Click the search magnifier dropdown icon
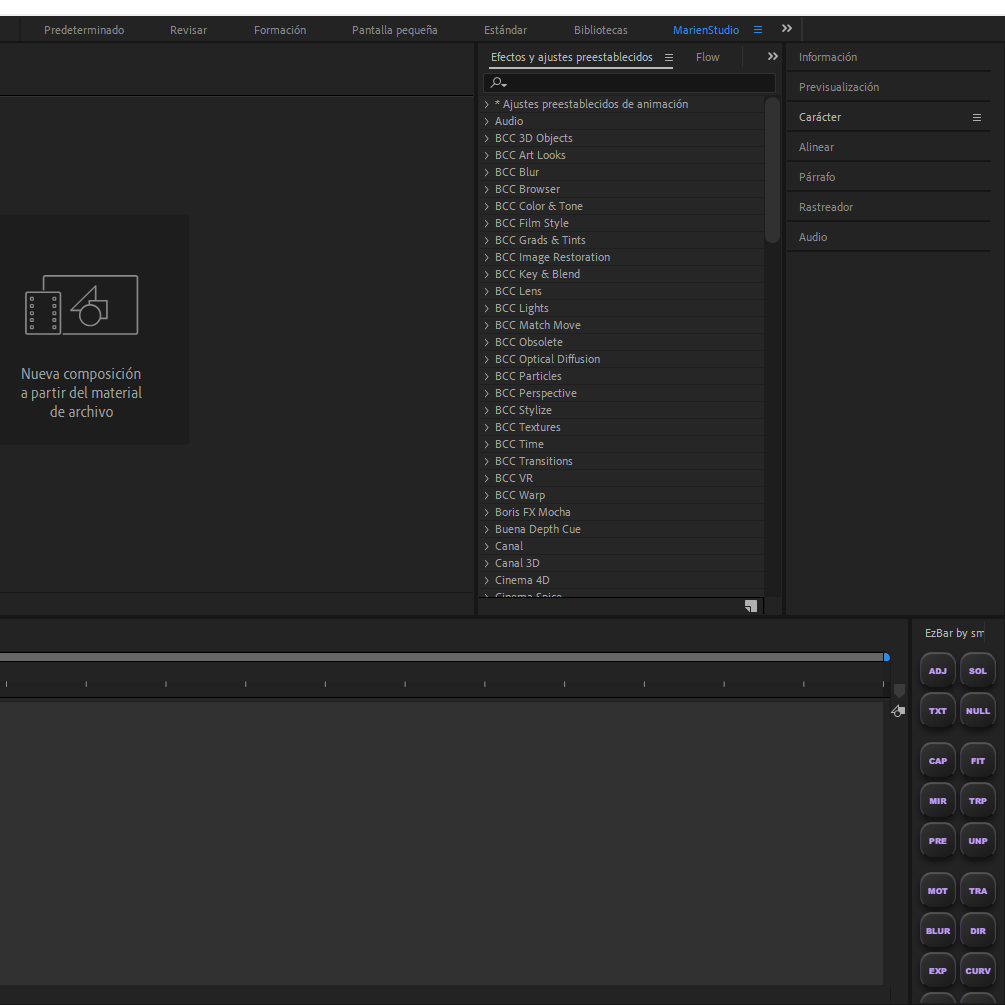Screen dimensions: 1005x1005 coord(498,83)
